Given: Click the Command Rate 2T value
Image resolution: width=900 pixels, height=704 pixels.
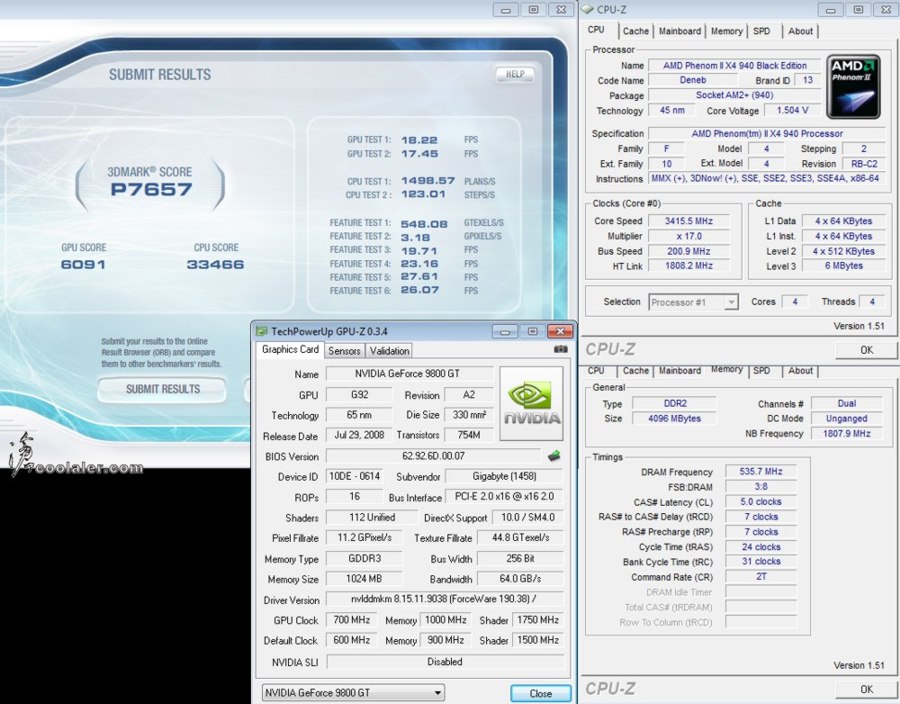Looking at the screenshot, I should coord(761,577).
